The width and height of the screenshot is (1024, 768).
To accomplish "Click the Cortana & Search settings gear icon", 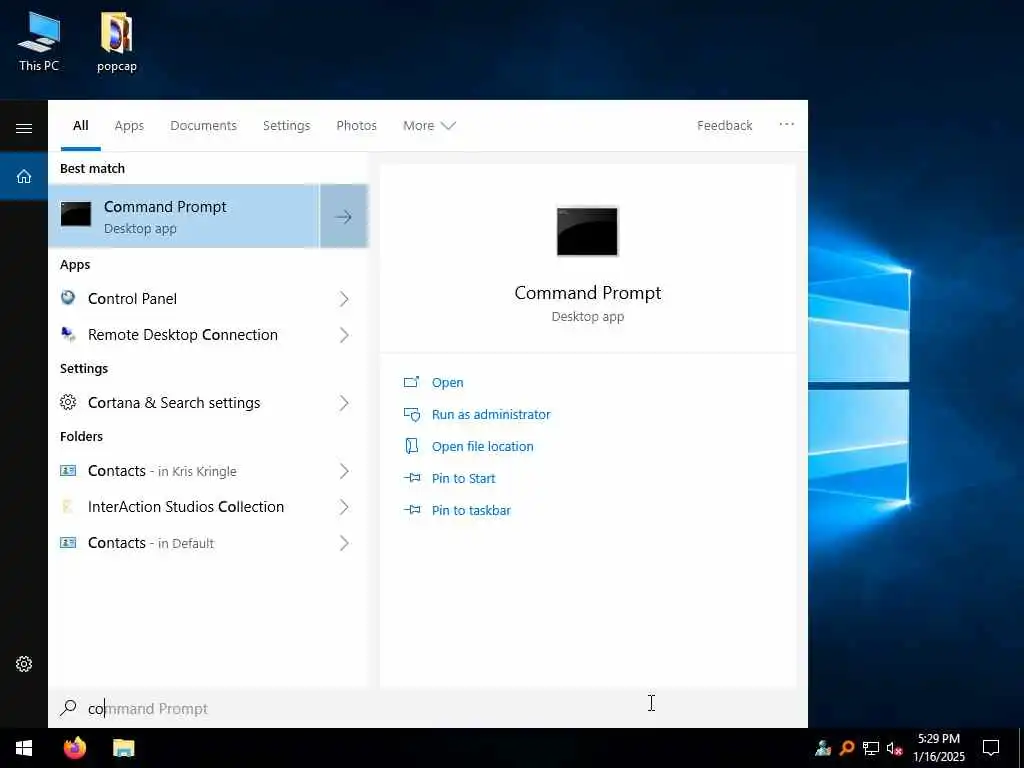I will (68, 402).
